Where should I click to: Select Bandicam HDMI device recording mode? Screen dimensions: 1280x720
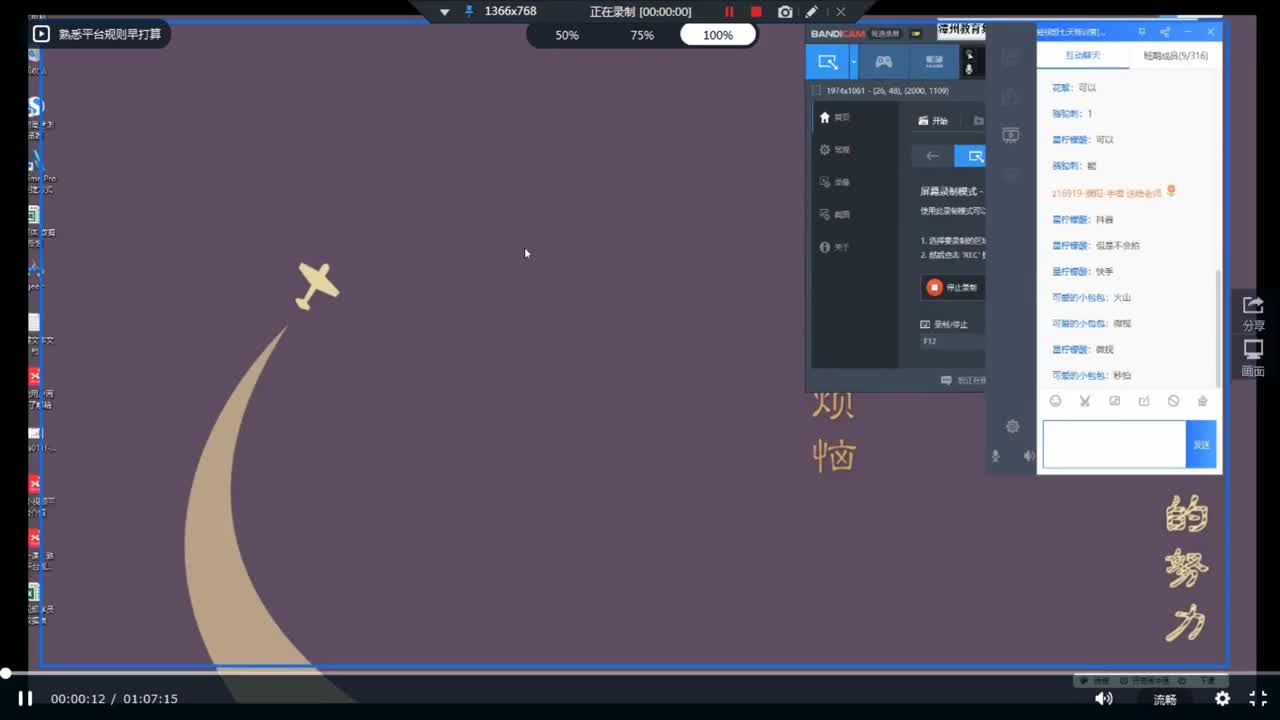[934, 62]
